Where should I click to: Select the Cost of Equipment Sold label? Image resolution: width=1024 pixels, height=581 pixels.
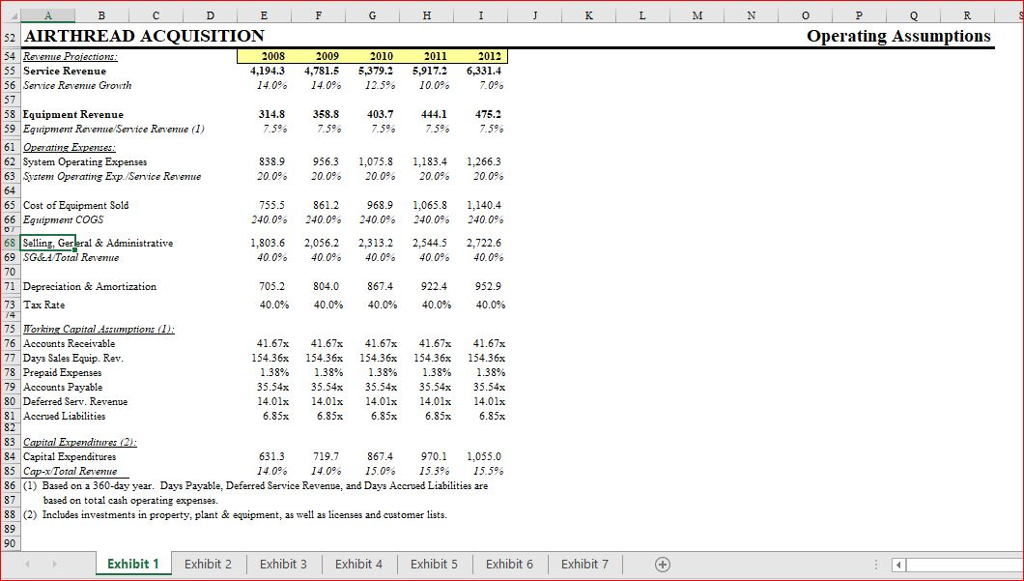[x=76, y=205]
